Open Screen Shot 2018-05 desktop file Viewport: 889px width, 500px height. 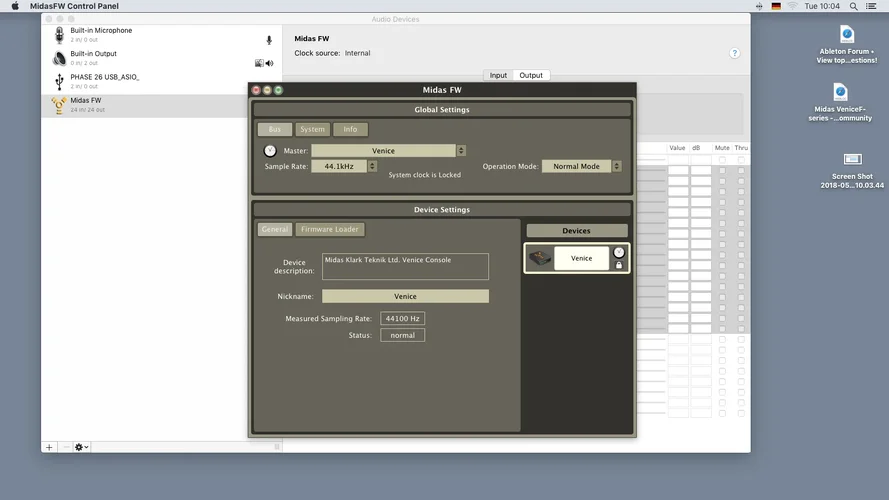(x=852, y=170)
